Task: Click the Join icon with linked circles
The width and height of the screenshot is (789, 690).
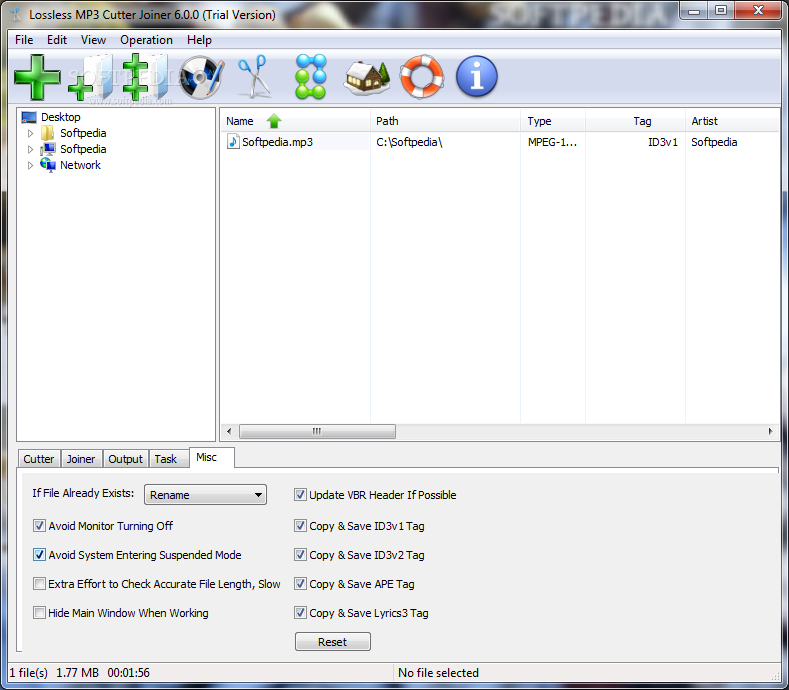Action: pyautogui.click(x=311, y=76)
